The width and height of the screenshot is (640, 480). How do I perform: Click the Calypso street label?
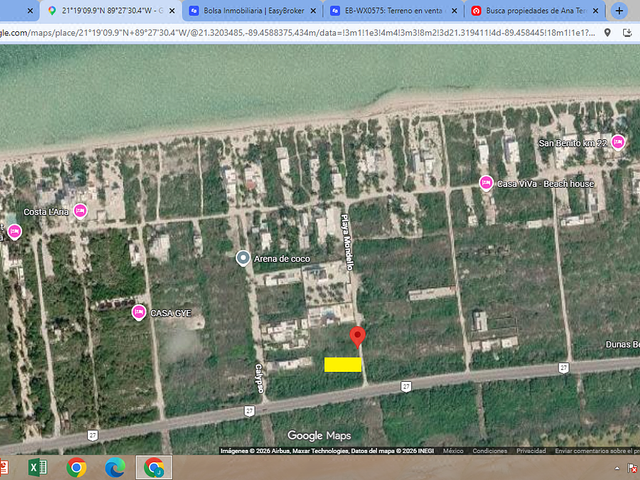click(259, 378)
